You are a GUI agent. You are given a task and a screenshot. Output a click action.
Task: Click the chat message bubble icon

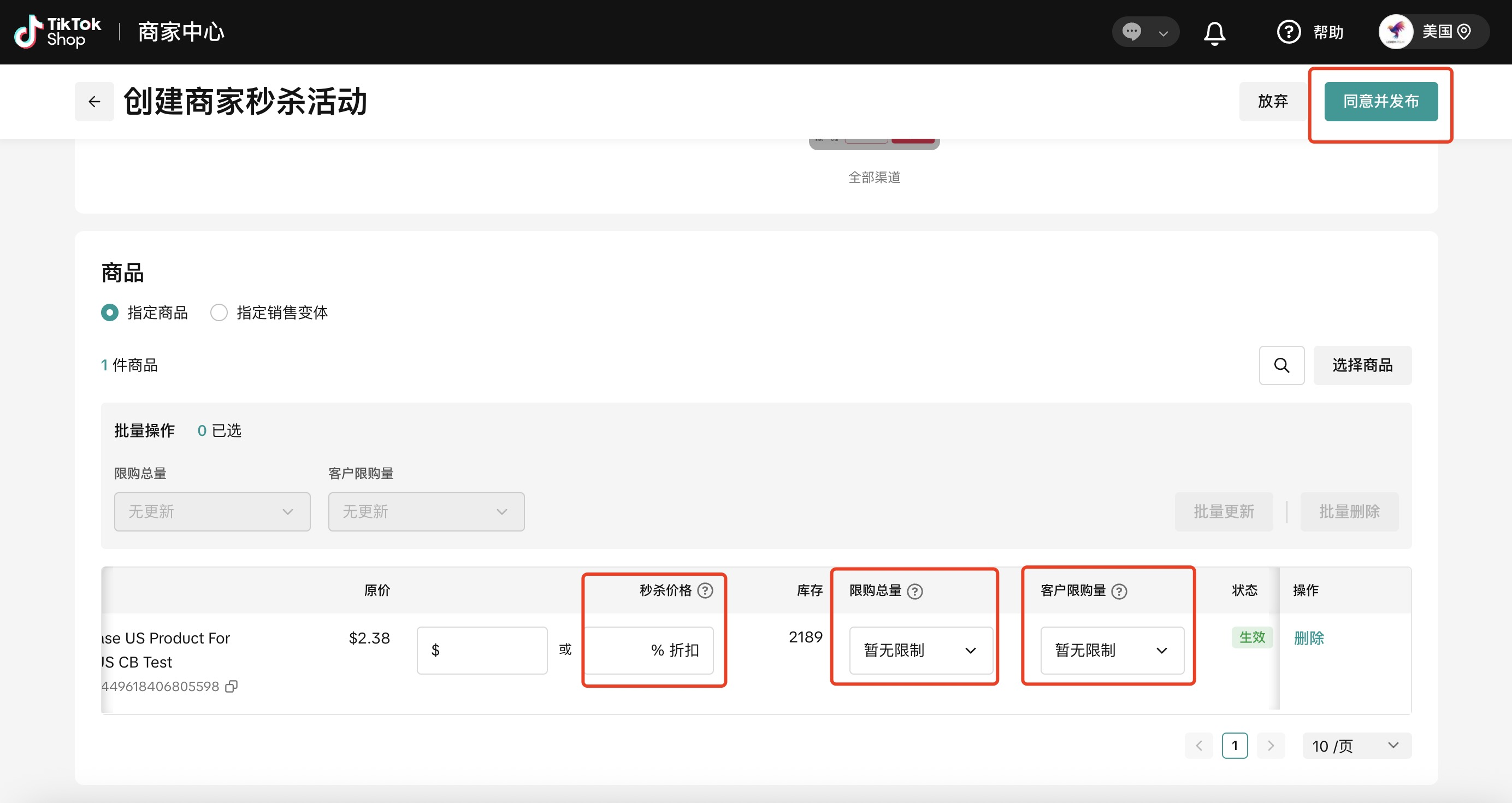[x=1131, y=32]
